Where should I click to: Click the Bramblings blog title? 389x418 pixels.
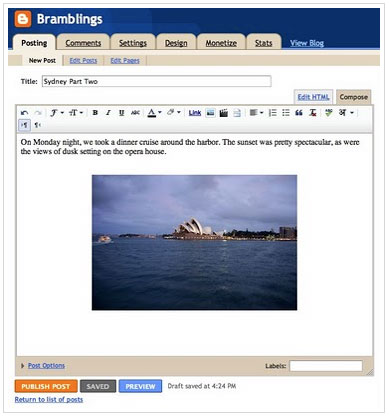69,19
